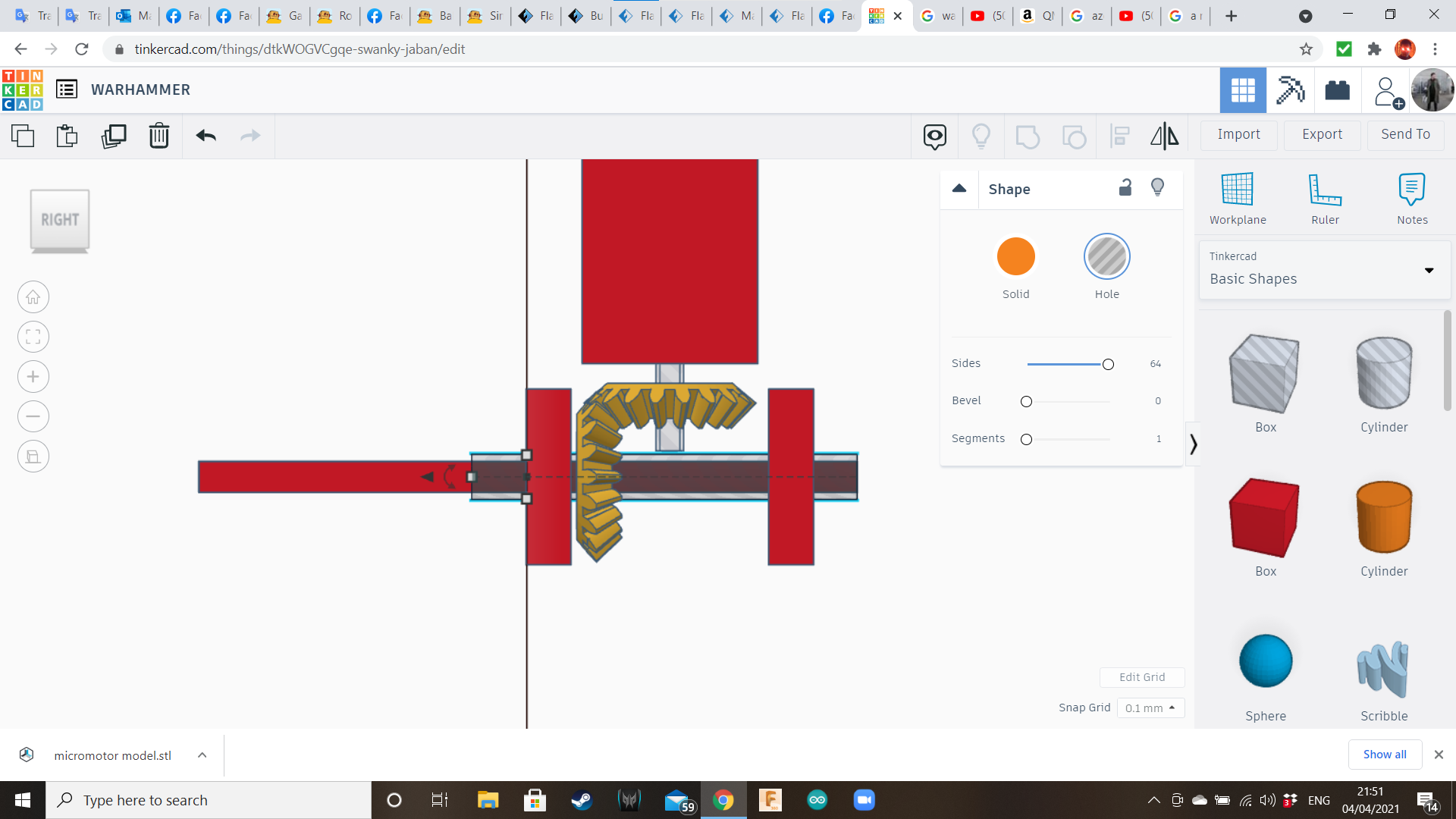Click the Zoom in plus button

pyautogui.click(x=33, y=377)
